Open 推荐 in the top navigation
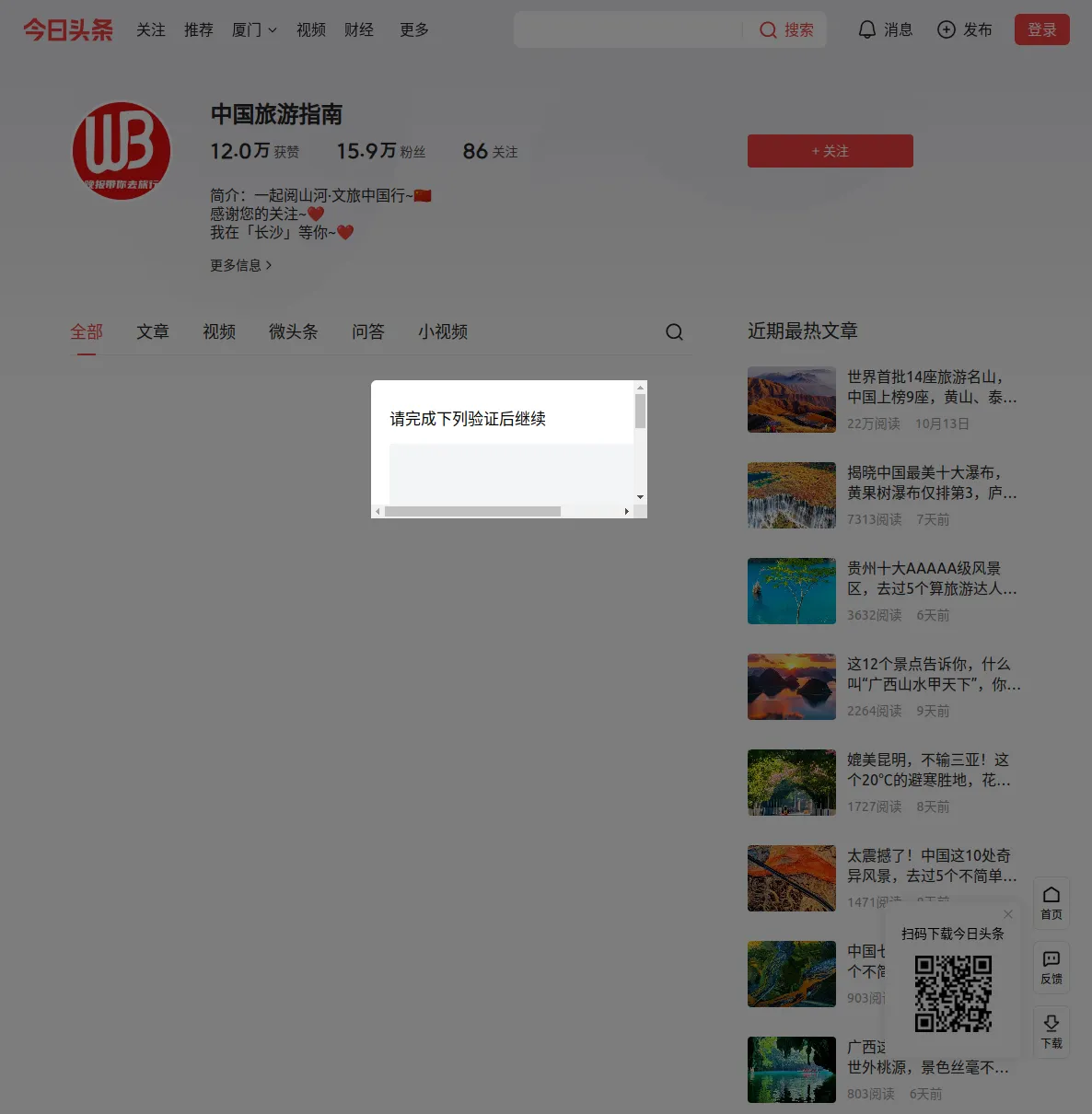Screen dimensions: 1092x1114 pyautogui.click(x=199, y=29)
